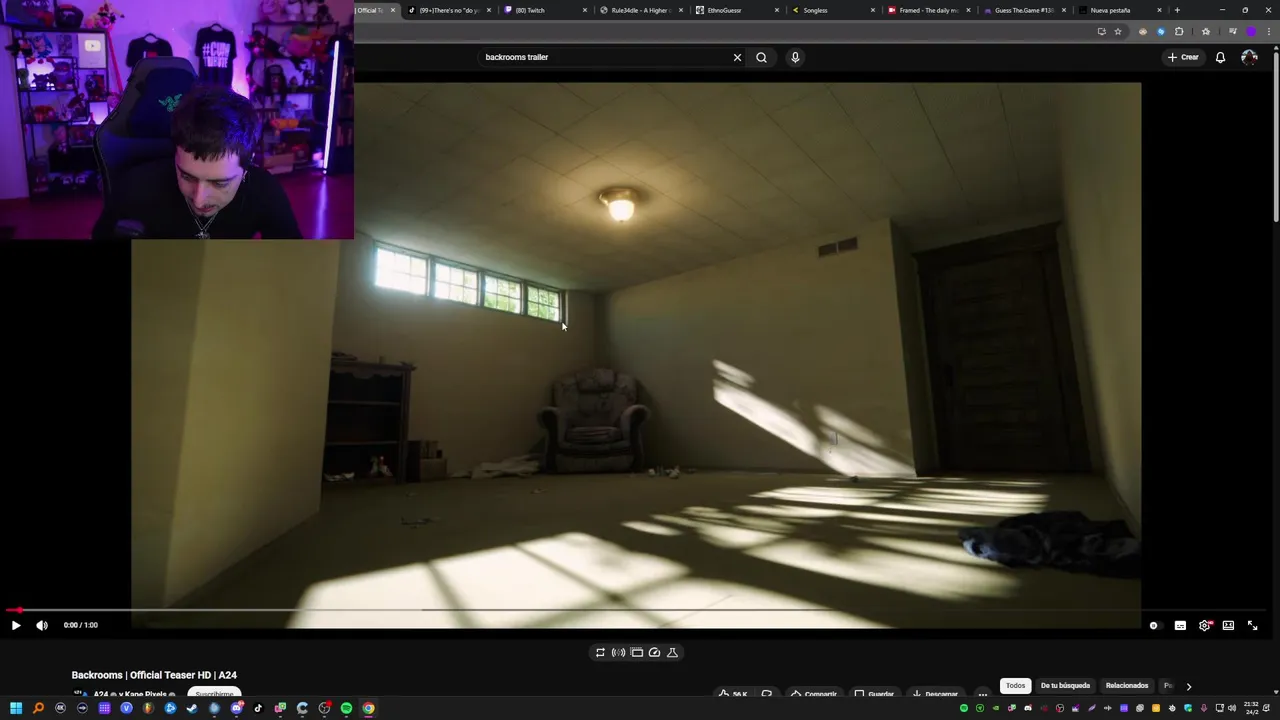Show more filter chips arrow

1188,686
